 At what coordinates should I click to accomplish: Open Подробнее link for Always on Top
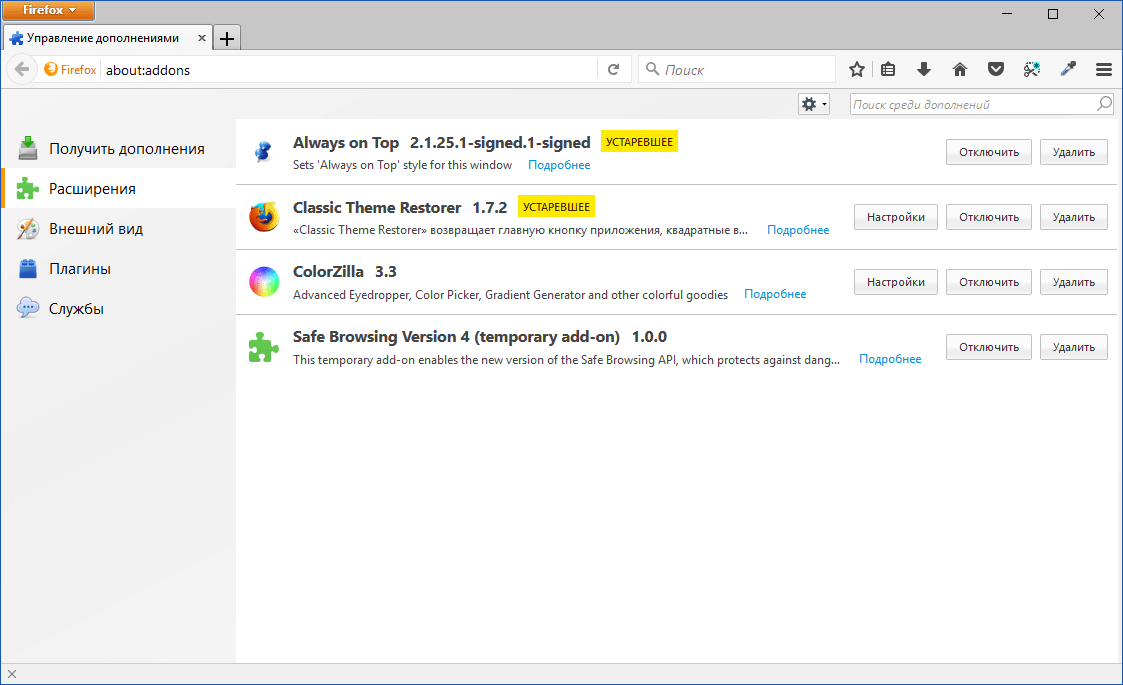(559, 165)
